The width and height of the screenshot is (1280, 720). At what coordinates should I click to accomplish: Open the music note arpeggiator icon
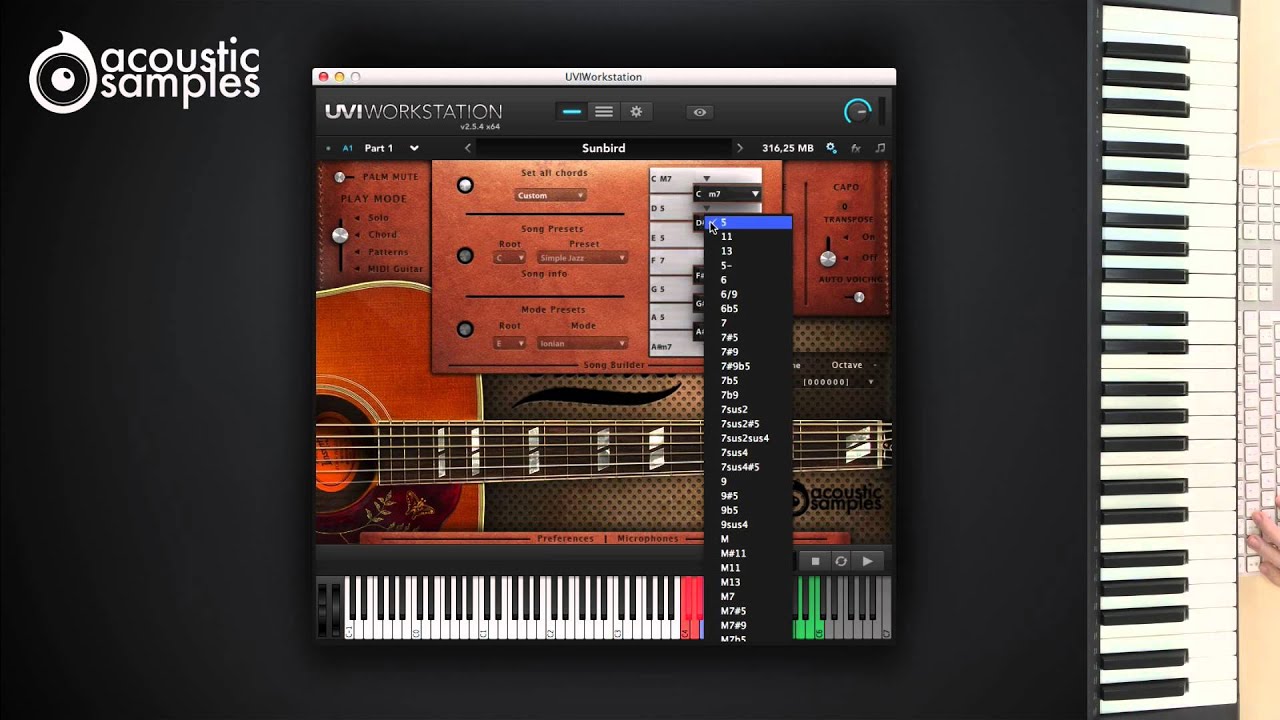coord(880,148)
